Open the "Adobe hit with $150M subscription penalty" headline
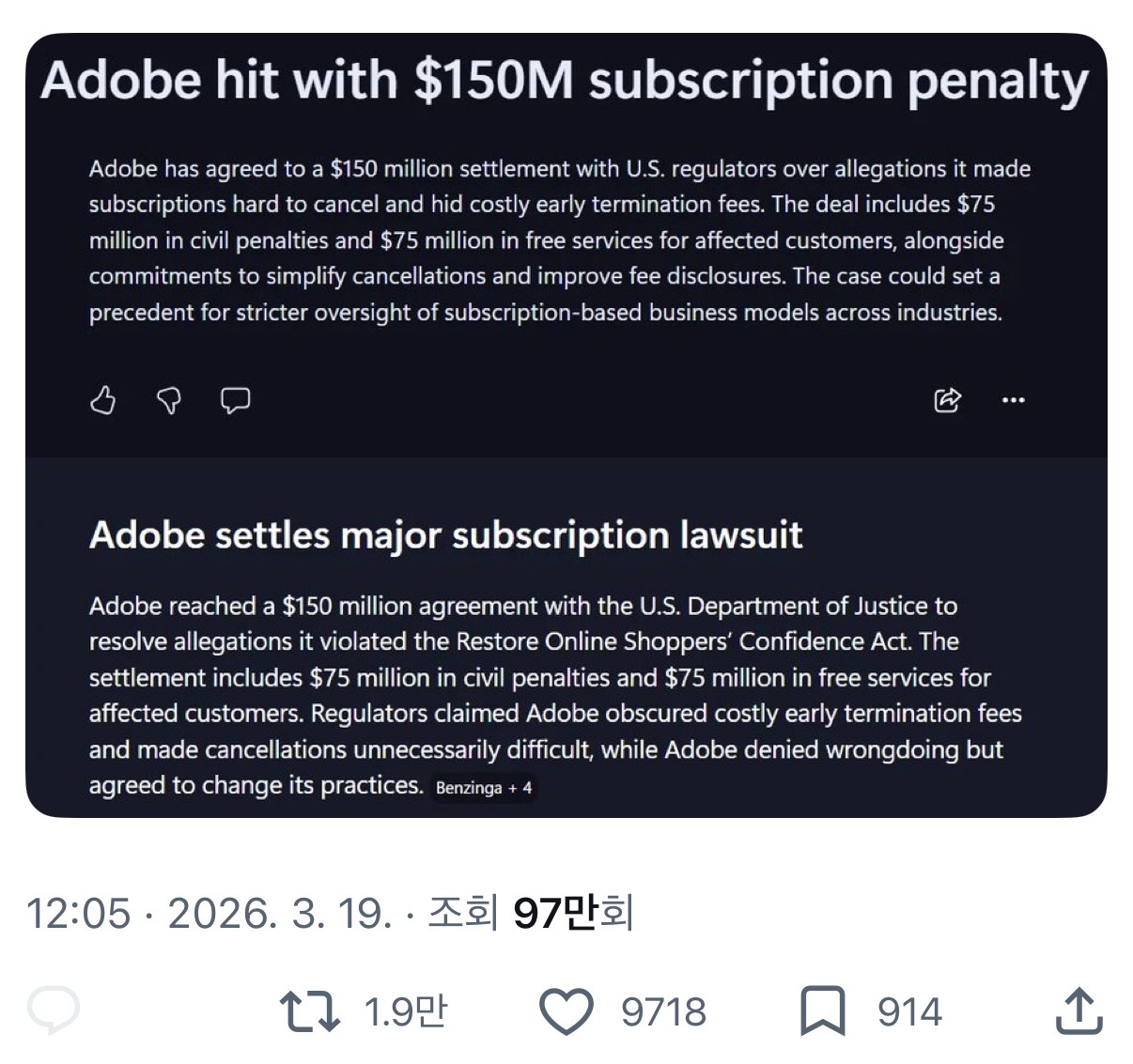The width and height of the screenshot is (1133, 1064). [564, 81]
